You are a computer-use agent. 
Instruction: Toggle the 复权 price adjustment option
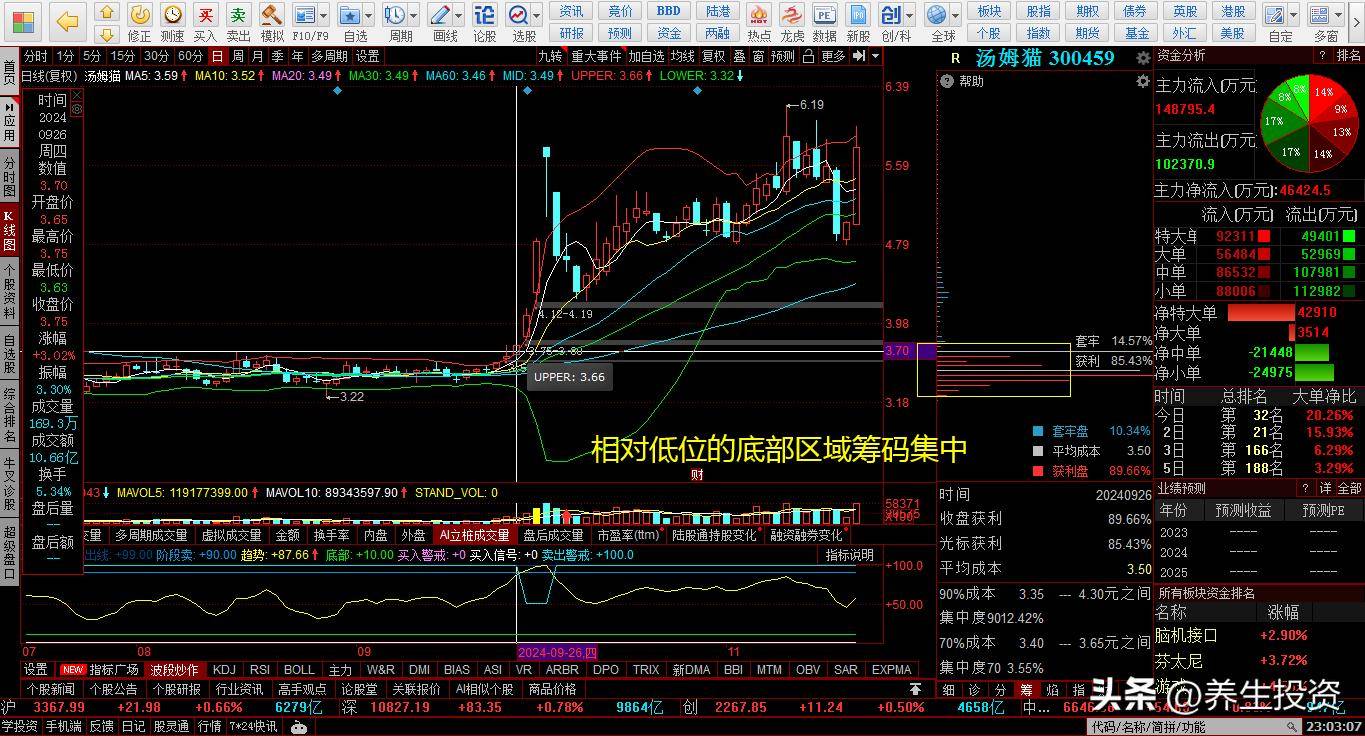point(714,56)
